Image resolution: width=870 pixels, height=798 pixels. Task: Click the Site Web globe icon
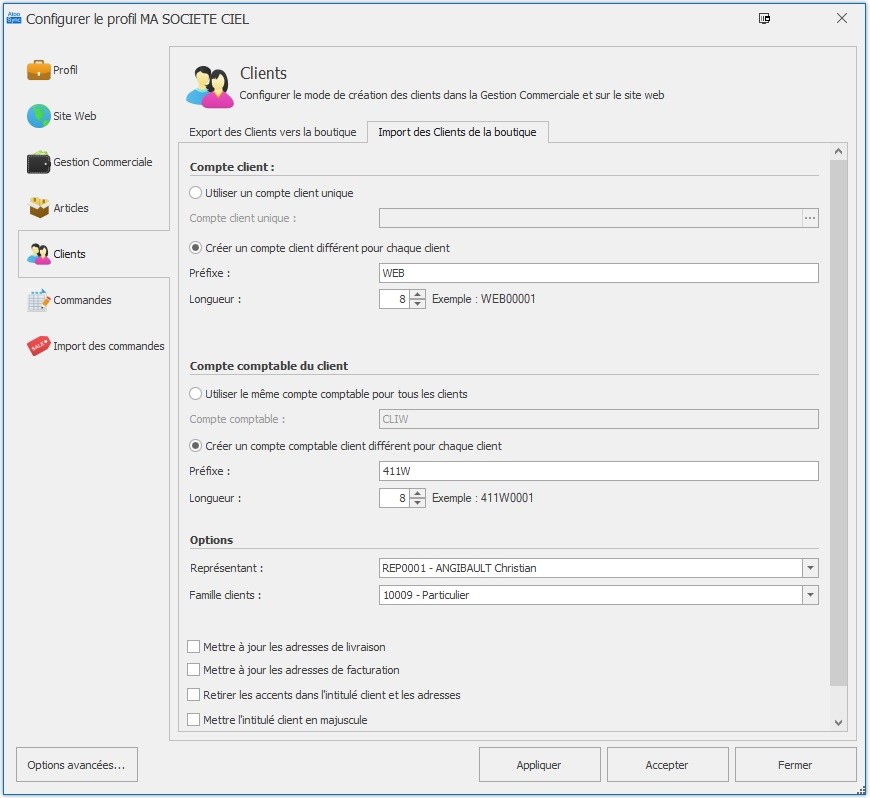38,116
